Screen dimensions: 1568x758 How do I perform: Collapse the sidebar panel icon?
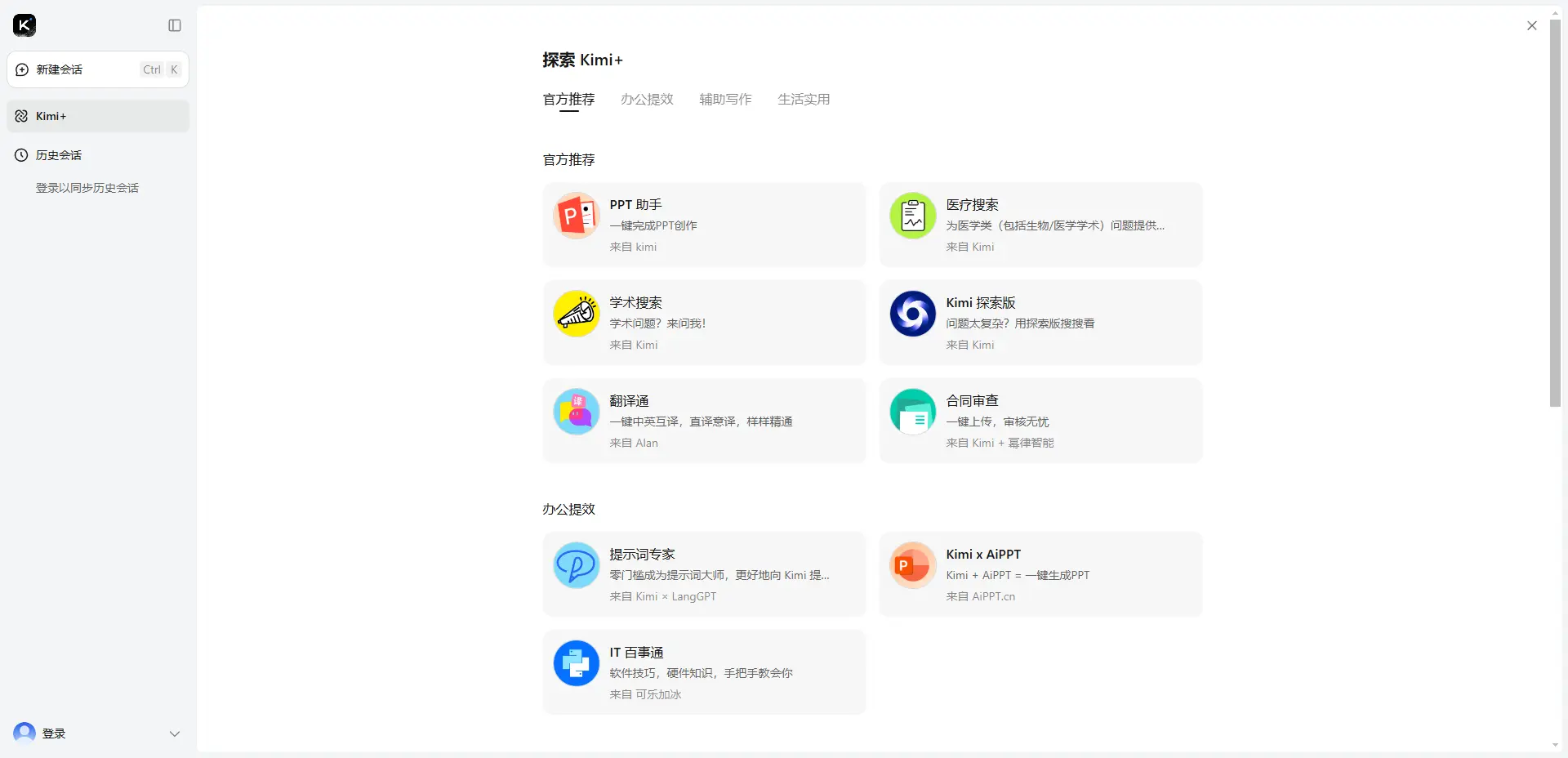[x=175, y=25]
